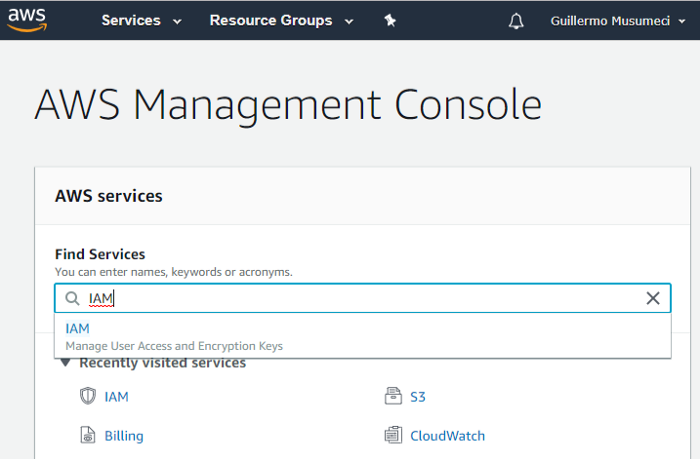Click the 'AWS Management Console' title
The height and width of the screenshot is (459, 700).
(x=288, y=105)
